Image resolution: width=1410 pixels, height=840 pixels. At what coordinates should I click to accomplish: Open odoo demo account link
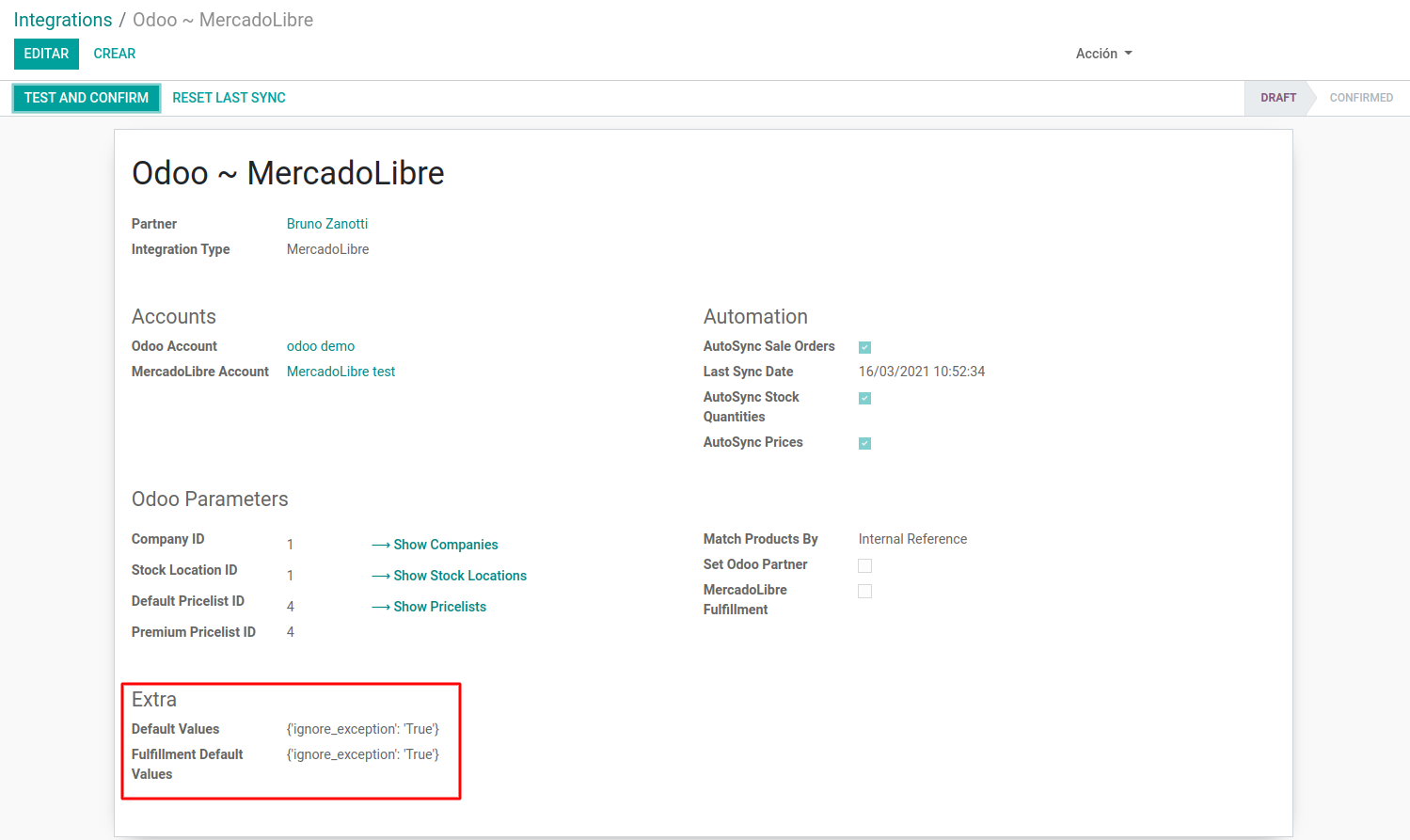[321, 346]
